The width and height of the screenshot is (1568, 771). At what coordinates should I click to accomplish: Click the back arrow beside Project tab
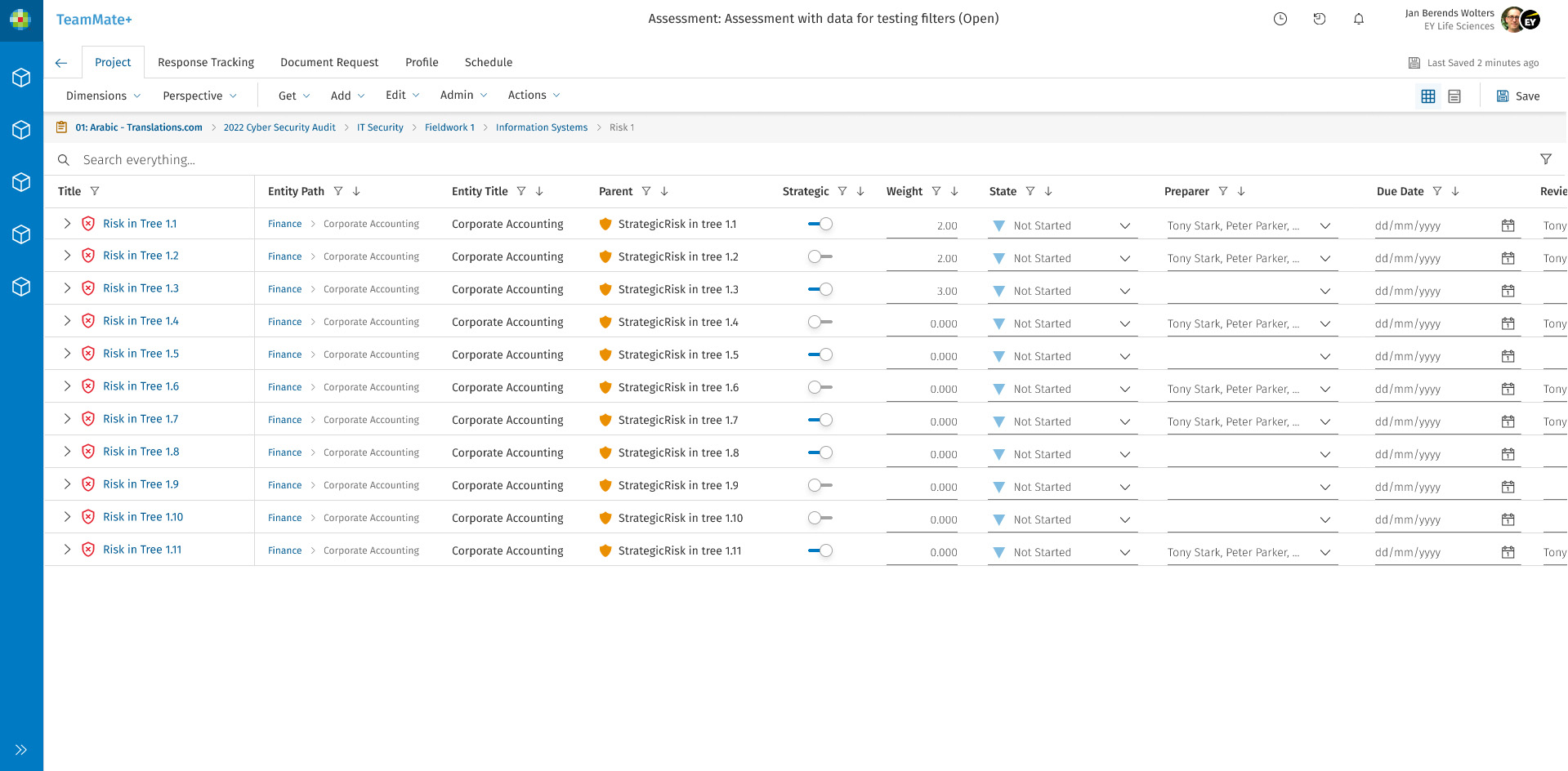point(61,63)
